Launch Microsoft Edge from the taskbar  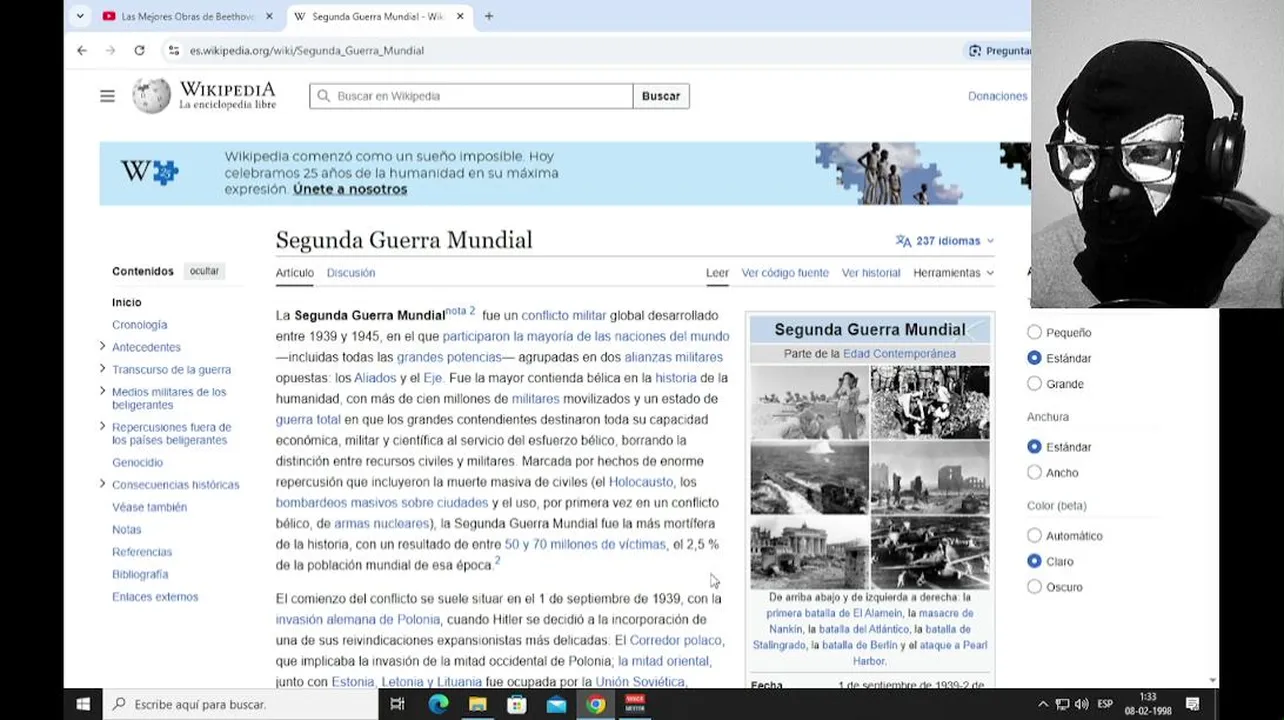click(438, 704)
